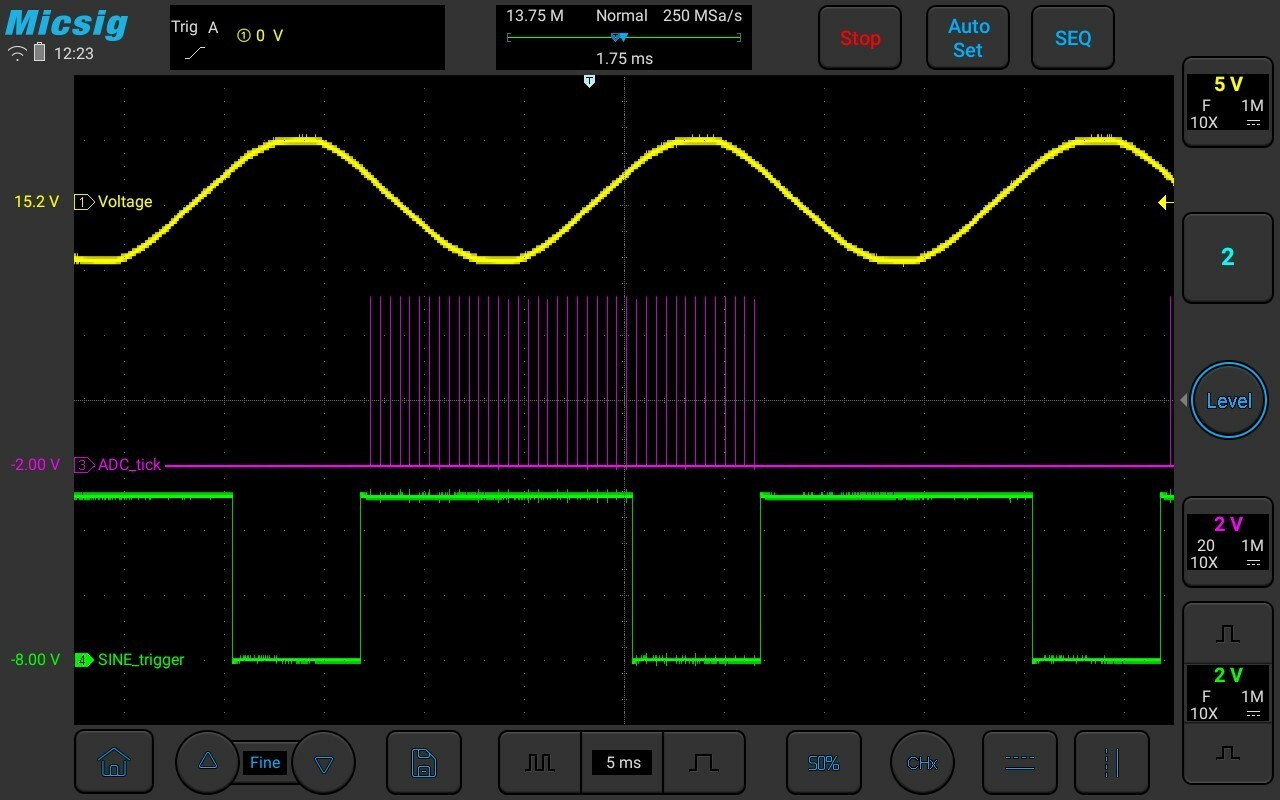
Task: Click the ADC_tick channel label
Action: coord(129,465)
